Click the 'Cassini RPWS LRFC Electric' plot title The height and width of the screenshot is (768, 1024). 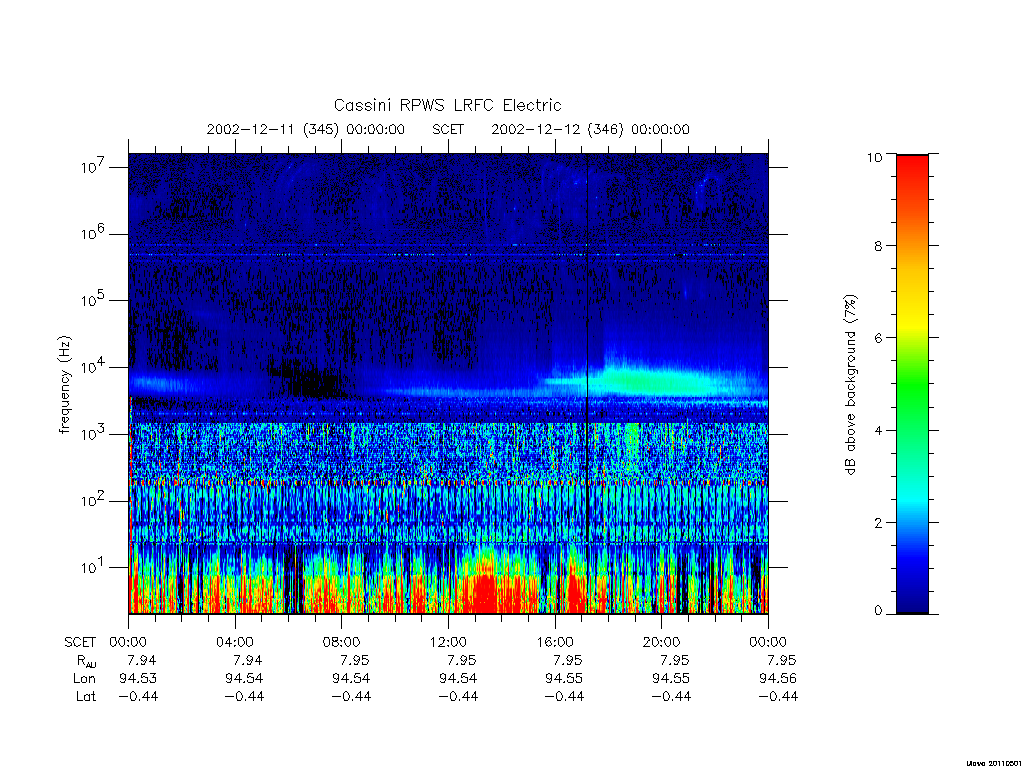click(447, 105)
